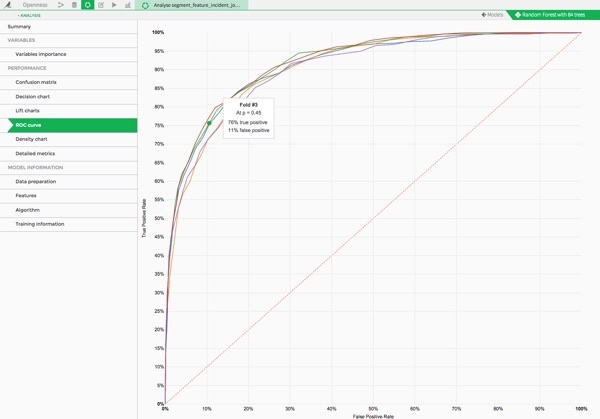Select the green Analyses circle icon
This screenshot has height=419, width=600.
88,5
